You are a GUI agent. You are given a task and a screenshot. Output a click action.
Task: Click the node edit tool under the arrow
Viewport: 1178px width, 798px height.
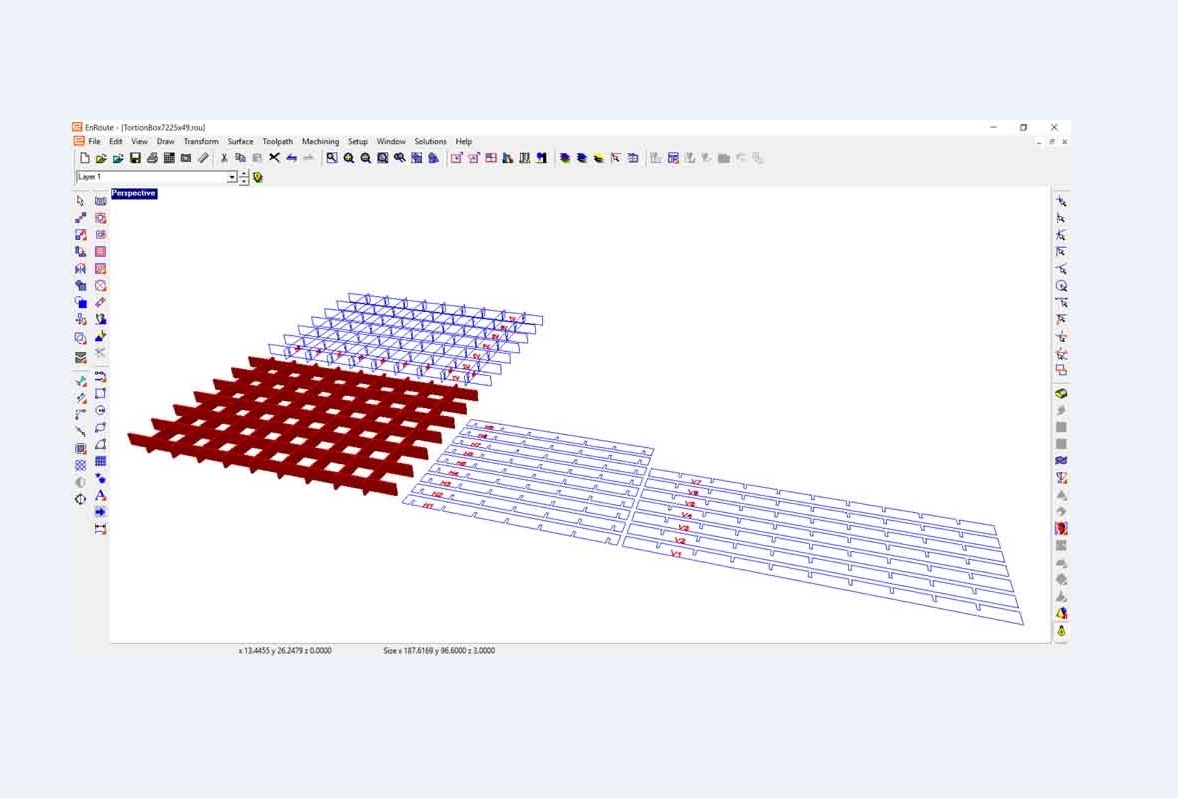click(80, 218)
